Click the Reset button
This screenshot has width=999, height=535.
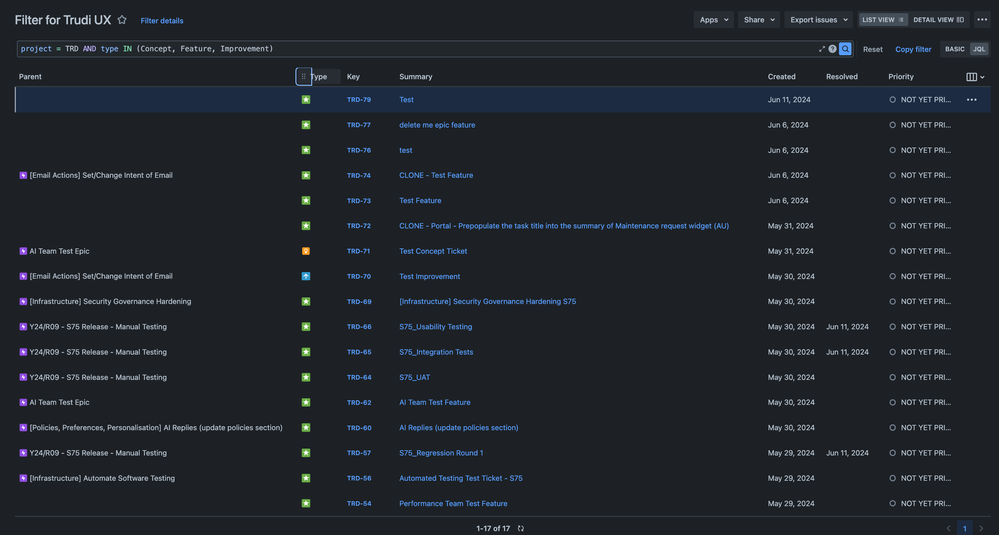[x=872, y=49]
